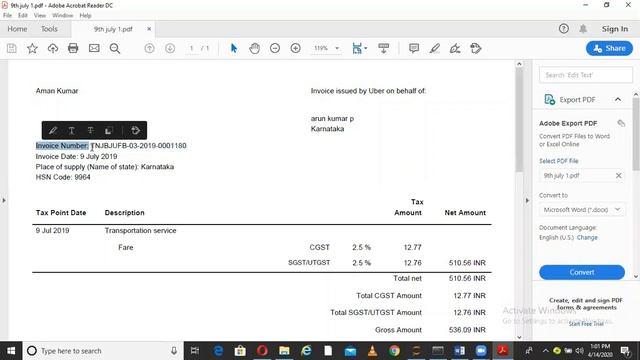640x360 pixels.
Task: Open the Convert to format dropdown
Action: [x=582, y=210]
